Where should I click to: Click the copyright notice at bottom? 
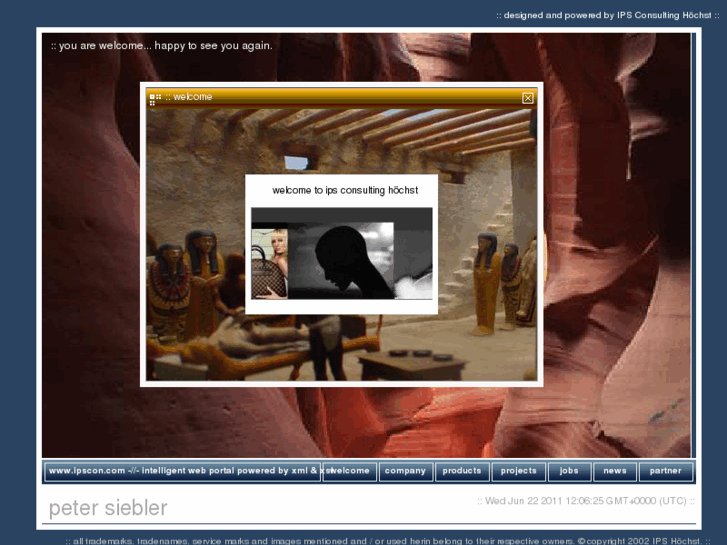click(x=388, y=541)
